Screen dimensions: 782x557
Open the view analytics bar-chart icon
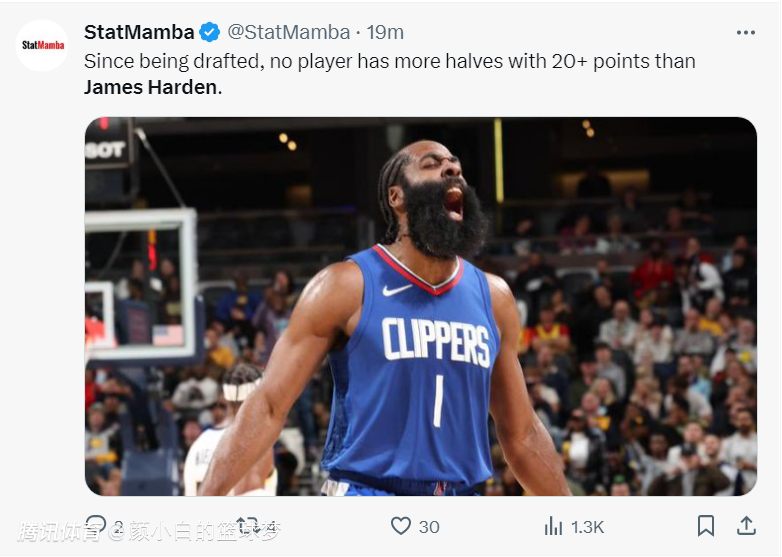(553, 526)
